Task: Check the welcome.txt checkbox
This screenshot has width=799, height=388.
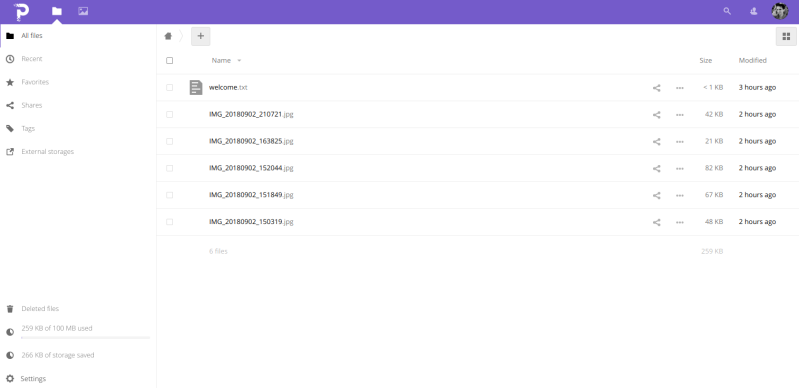Action: 170,87
